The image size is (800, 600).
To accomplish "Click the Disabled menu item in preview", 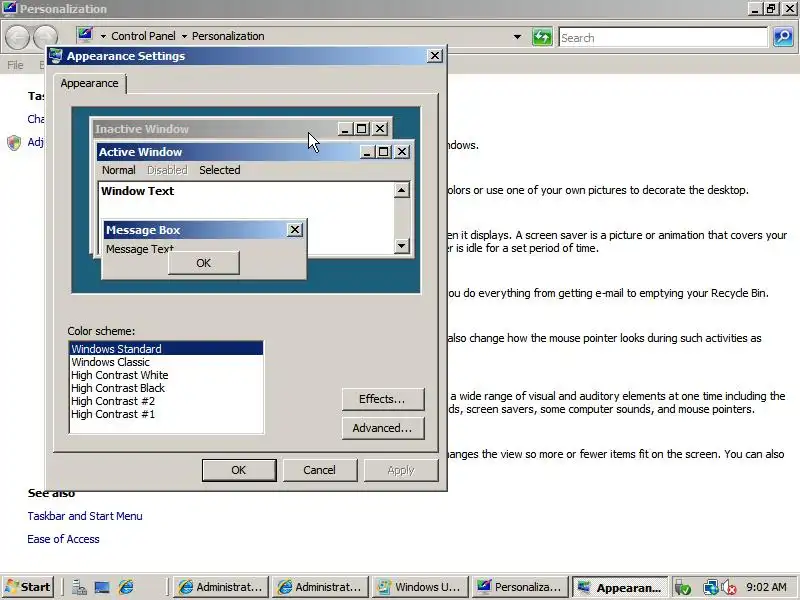I will tap(167, 170).
